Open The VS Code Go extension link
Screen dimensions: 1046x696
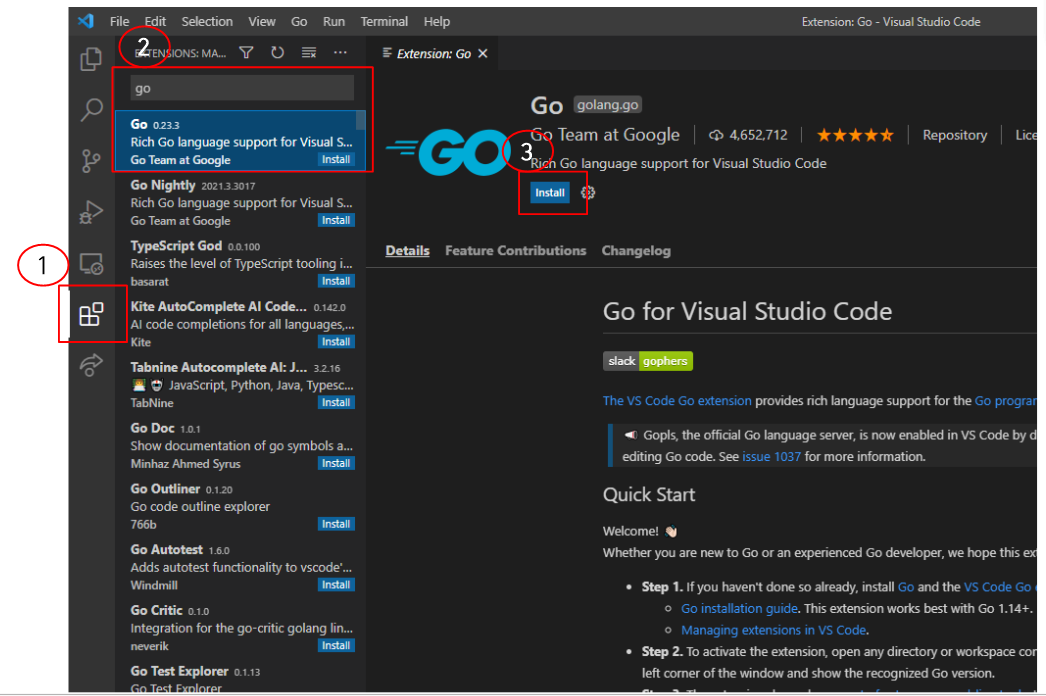[x=676, y=401]
